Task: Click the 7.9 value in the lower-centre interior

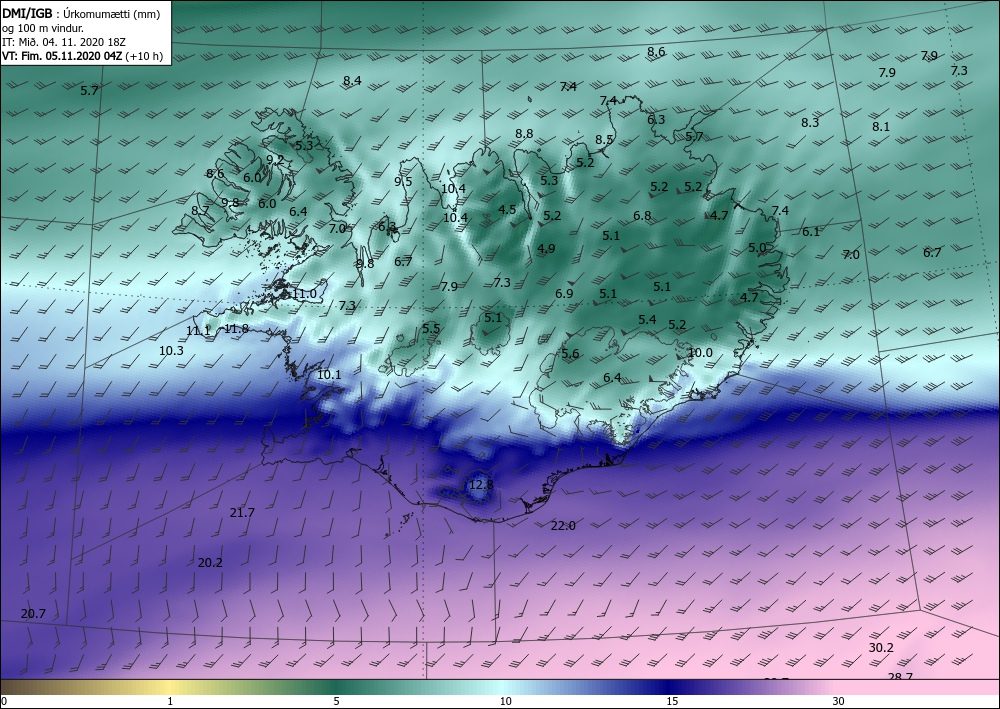Action: pyautogui.click(x=449, y=286)
